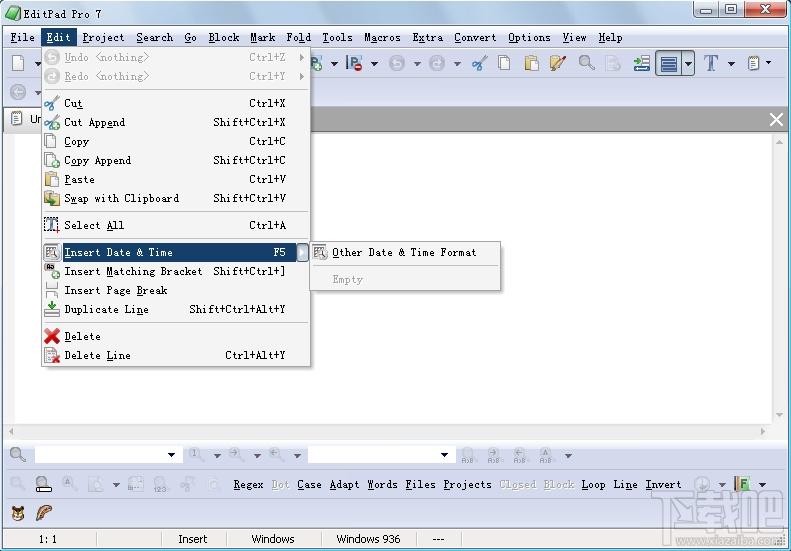Image resolution: width=791 pixels, height=551 pixels.
Task: Click the replace text input field
Action: pos(374,455)
